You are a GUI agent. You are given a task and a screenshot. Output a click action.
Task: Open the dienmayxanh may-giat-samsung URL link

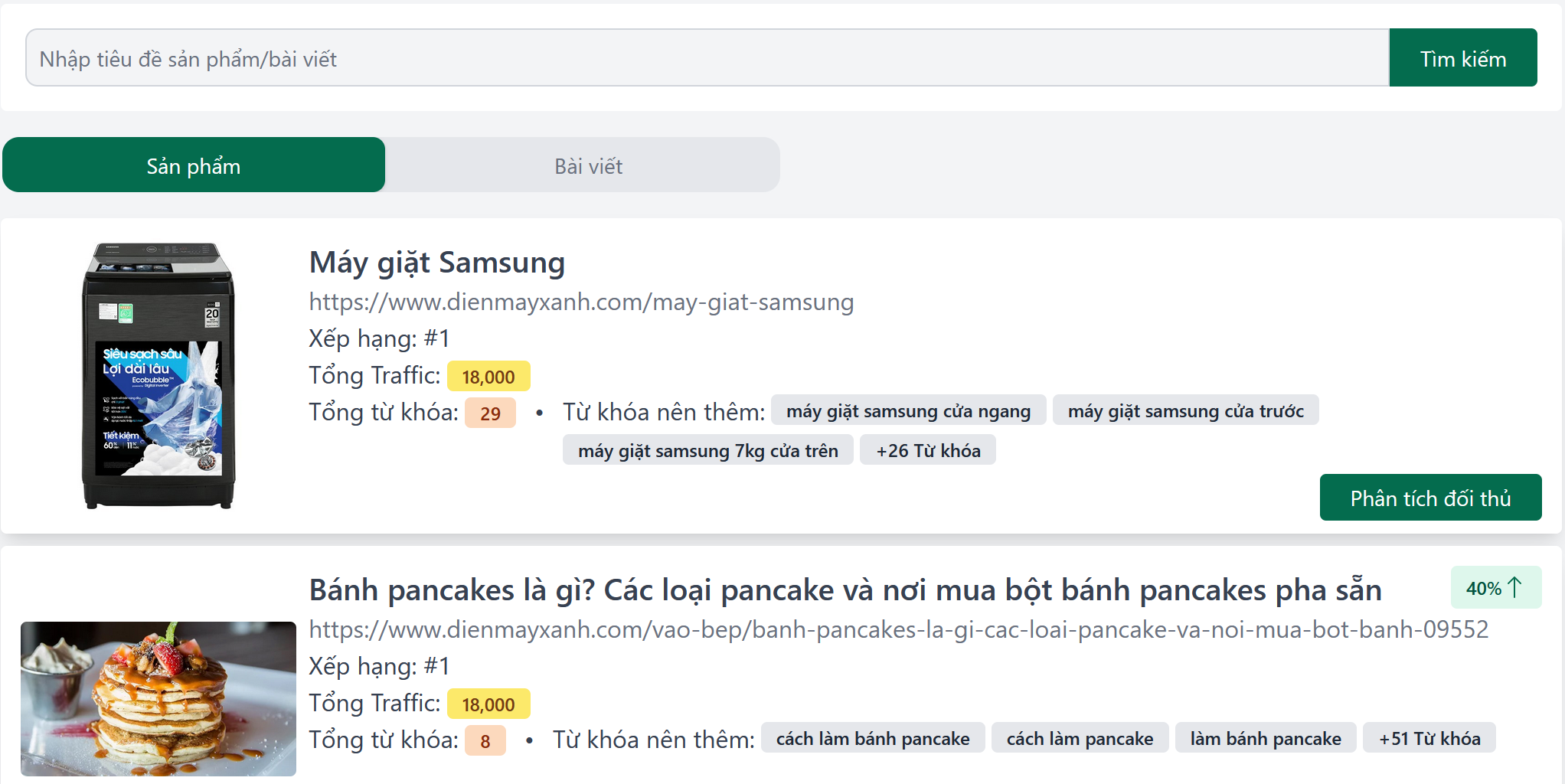point(581,302)
